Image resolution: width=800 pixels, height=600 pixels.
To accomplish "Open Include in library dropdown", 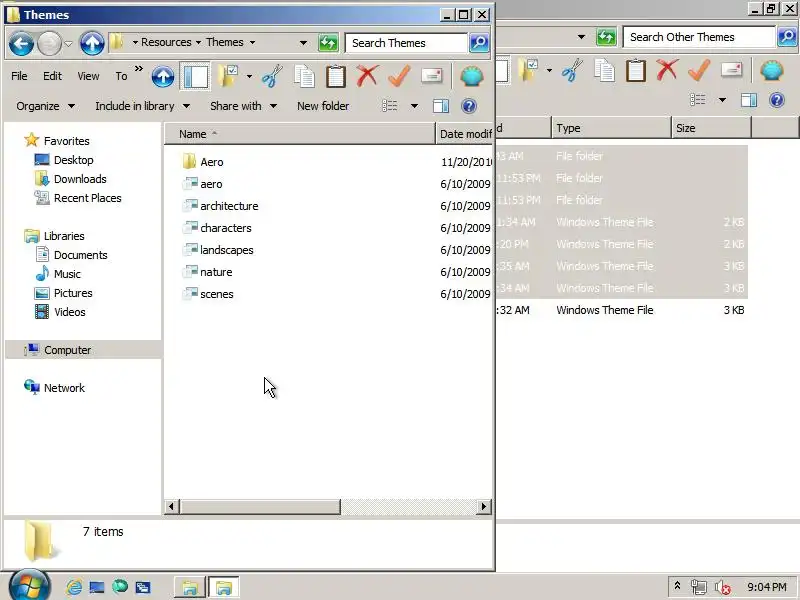I will pos(142,106).
